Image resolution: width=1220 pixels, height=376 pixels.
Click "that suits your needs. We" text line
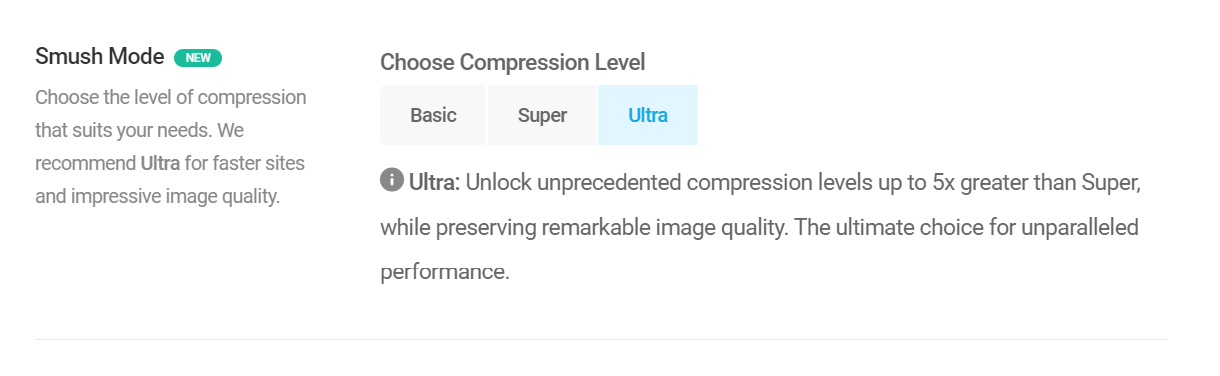tap(139, 130)
